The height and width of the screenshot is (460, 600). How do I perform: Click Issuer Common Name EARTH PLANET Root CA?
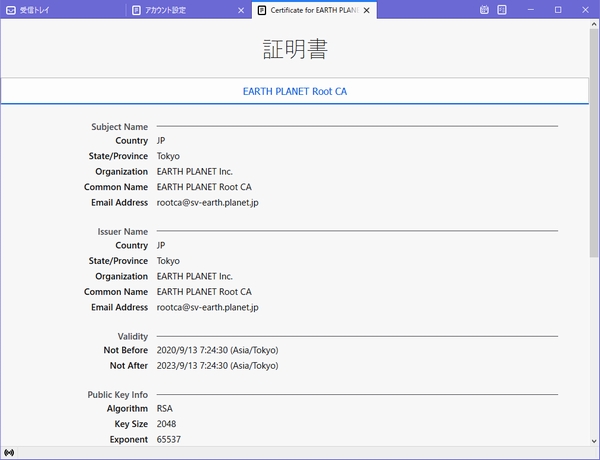tap(204, 292)
